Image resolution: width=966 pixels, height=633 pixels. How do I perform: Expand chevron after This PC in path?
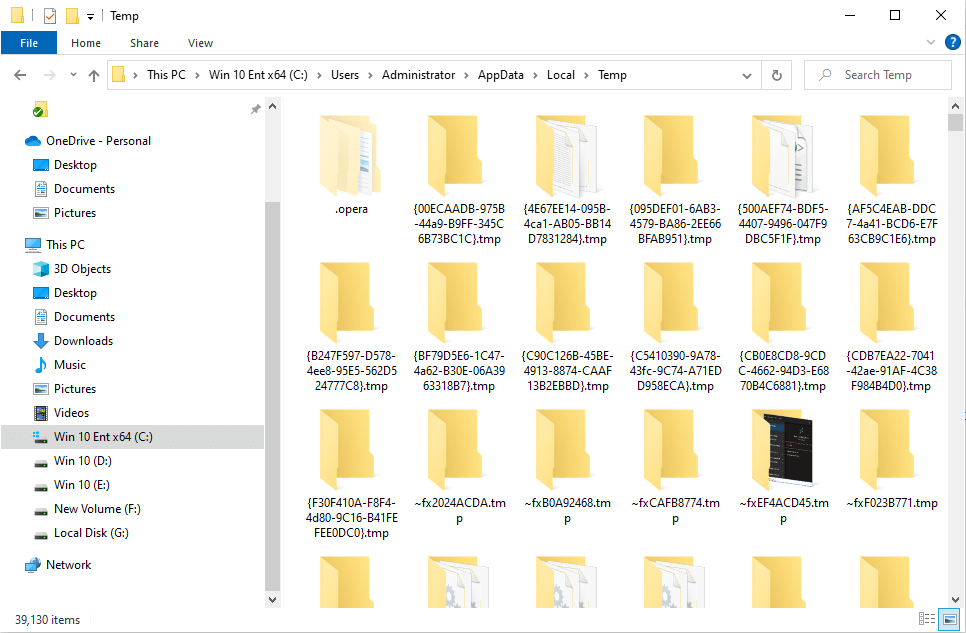197,75
